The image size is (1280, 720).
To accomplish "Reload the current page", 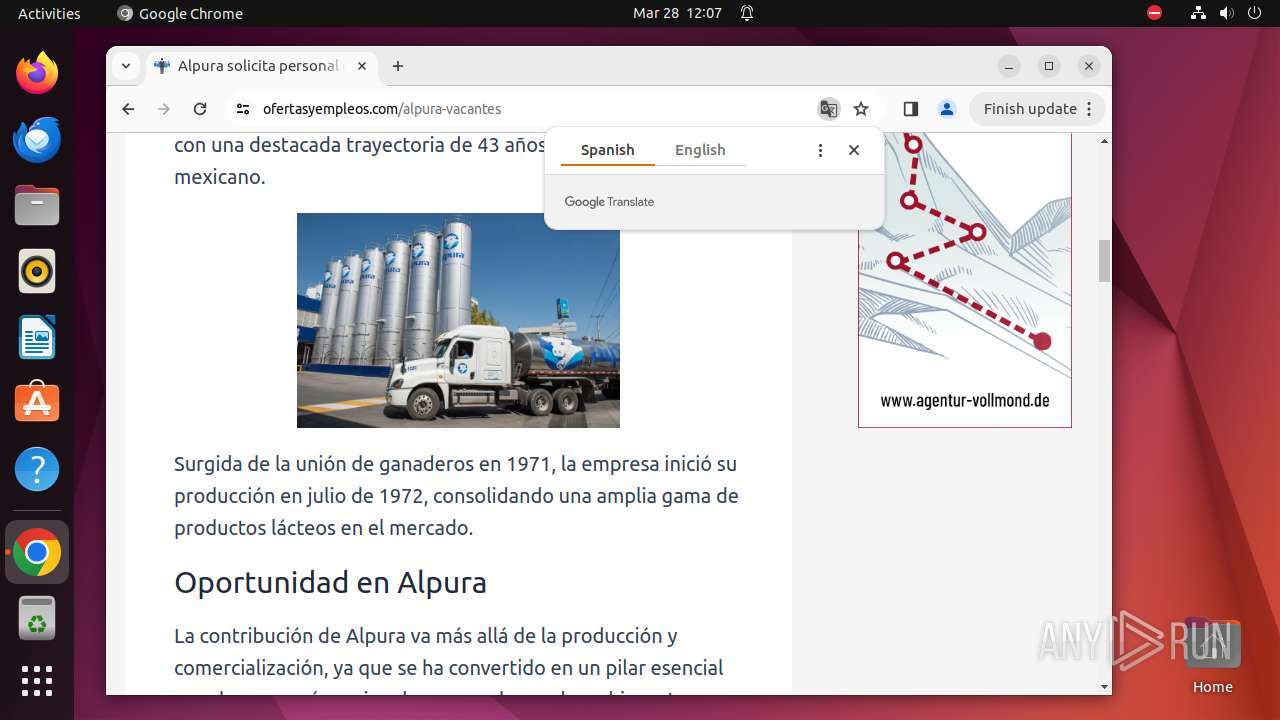I will [x=200, y=109].
